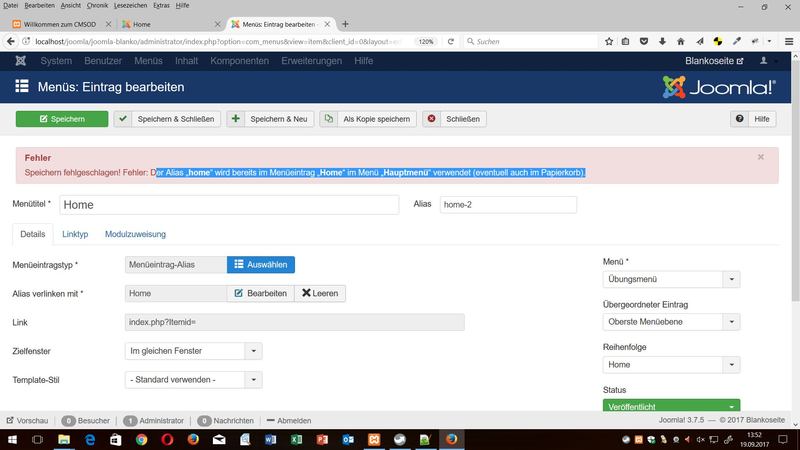This screenshot has width=800, height=450.
Task: Expand the Übergeordneter Eintrag dropdown
Action: 671,322
